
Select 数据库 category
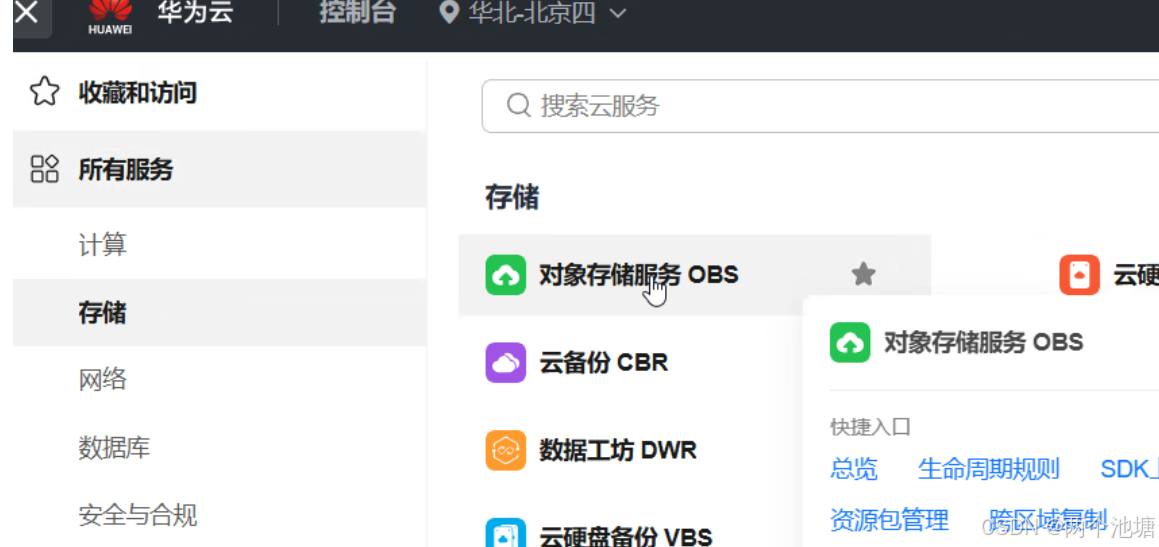coord(114,448)
